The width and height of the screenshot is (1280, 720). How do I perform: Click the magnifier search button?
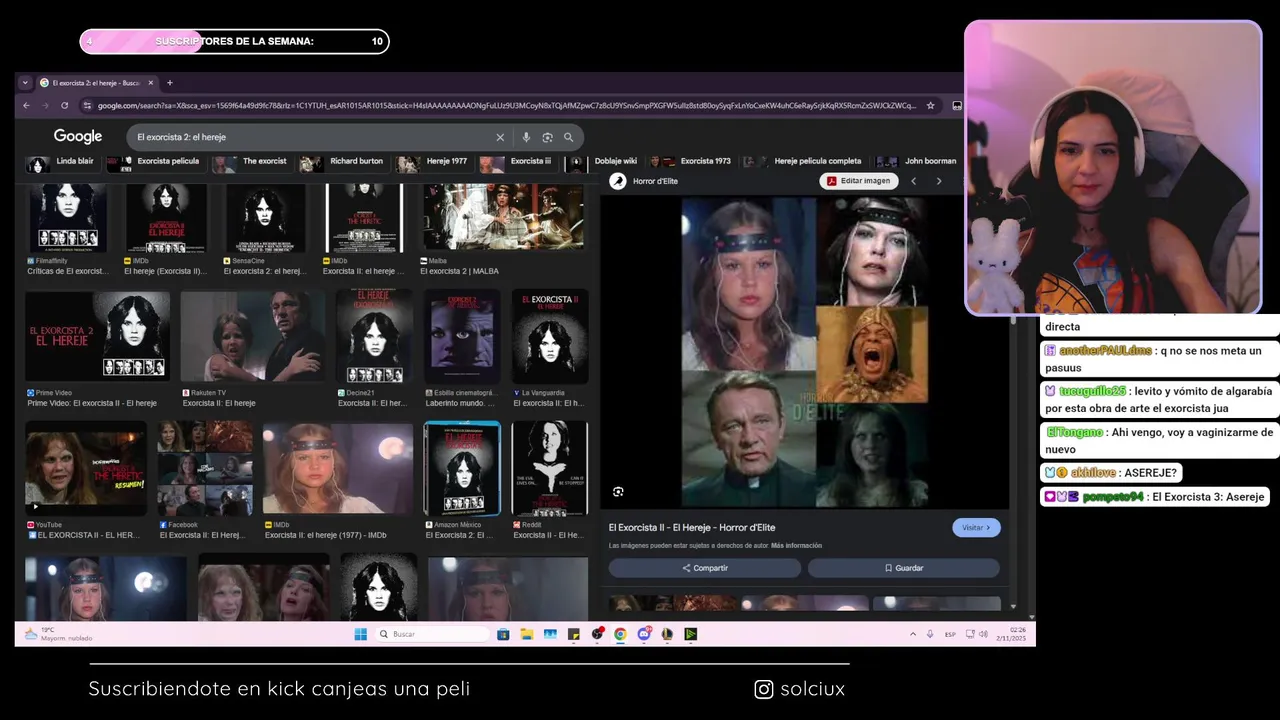(568, 137)
